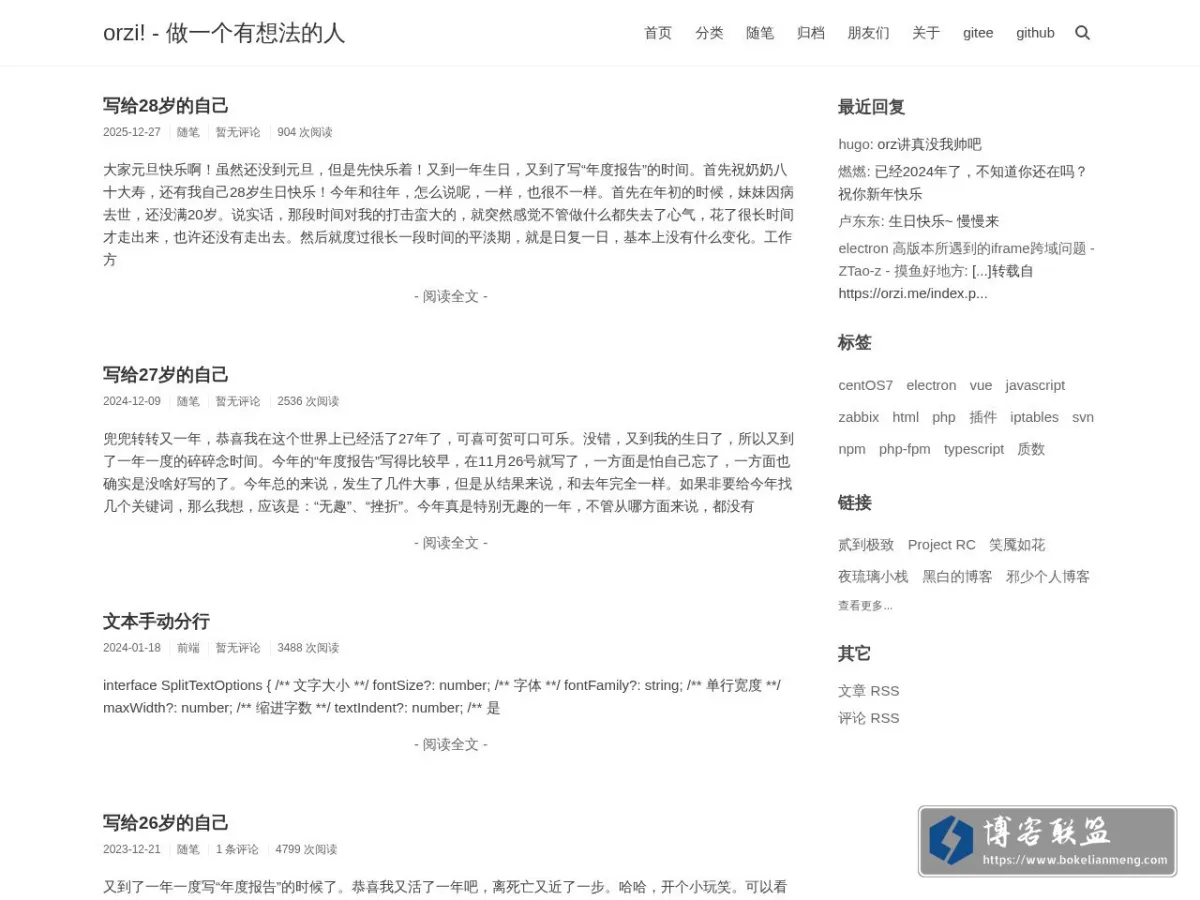The height and width of the screenshot is (900, 1200).
Task: Select the 质数 tag
Action: click(x=1031, y=449)
